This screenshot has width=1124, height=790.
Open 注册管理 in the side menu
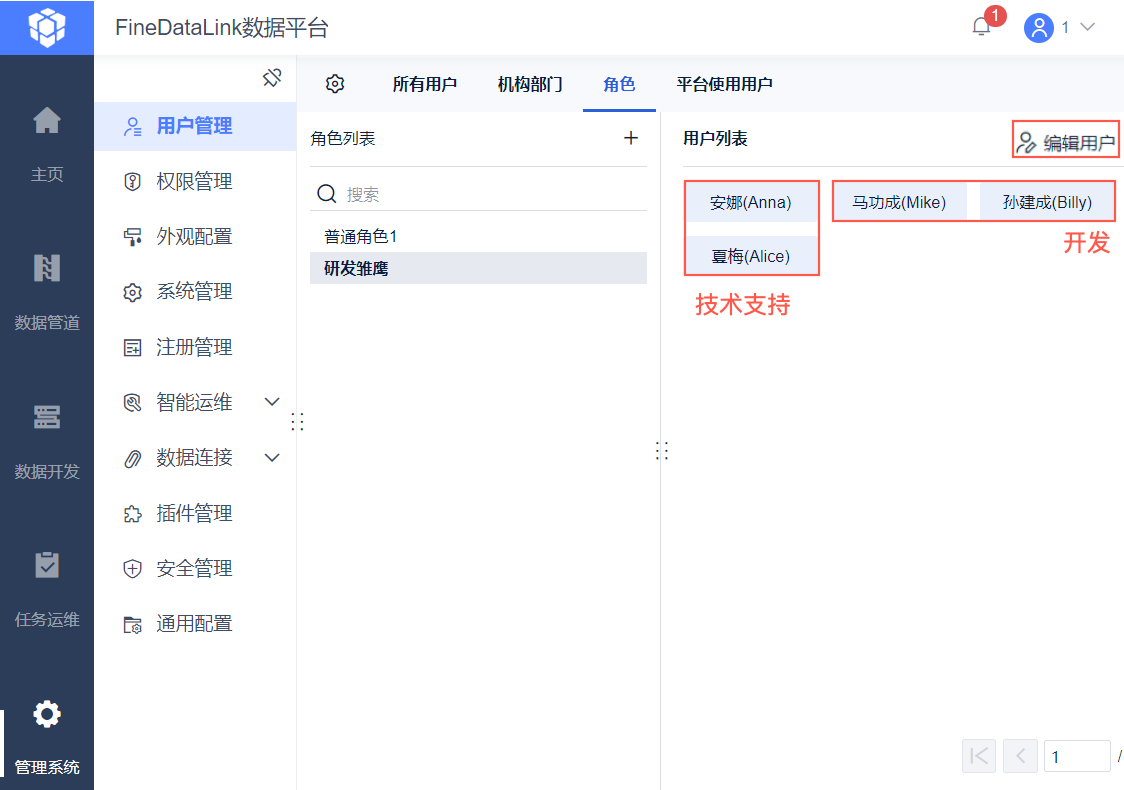coord(195,347)
